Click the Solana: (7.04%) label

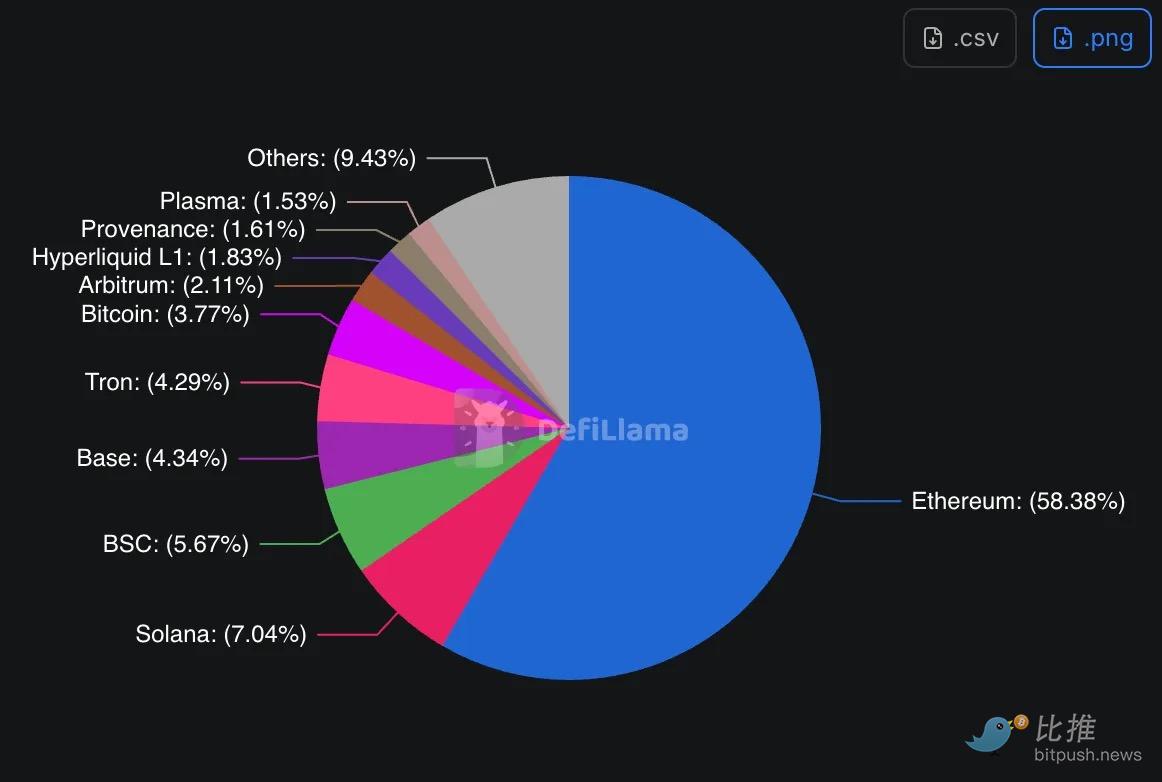(221, 634)
